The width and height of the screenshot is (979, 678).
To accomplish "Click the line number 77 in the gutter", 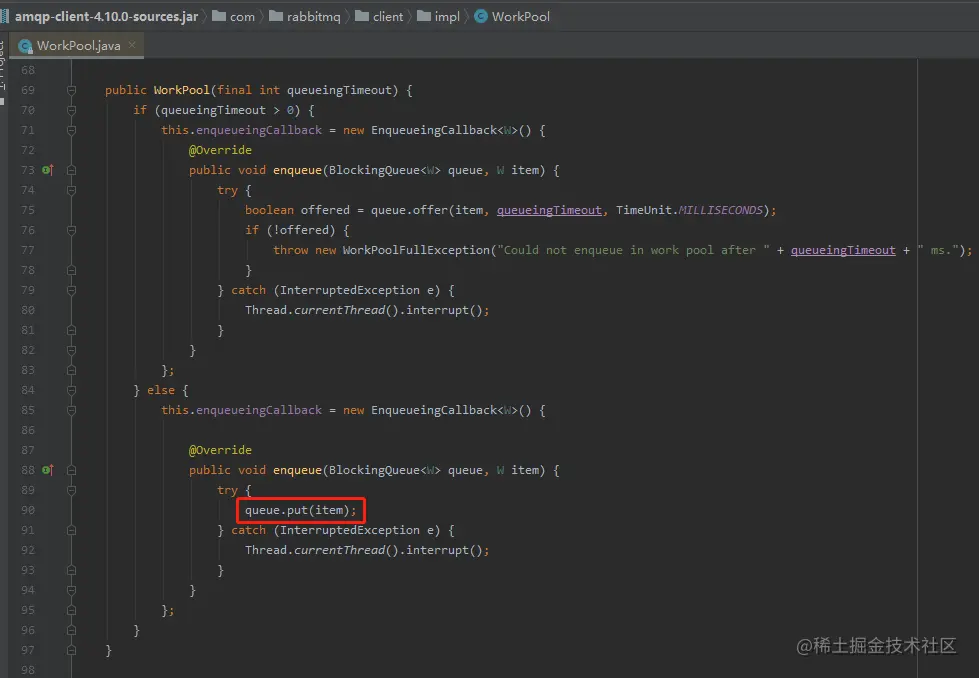I will point(27,250).
